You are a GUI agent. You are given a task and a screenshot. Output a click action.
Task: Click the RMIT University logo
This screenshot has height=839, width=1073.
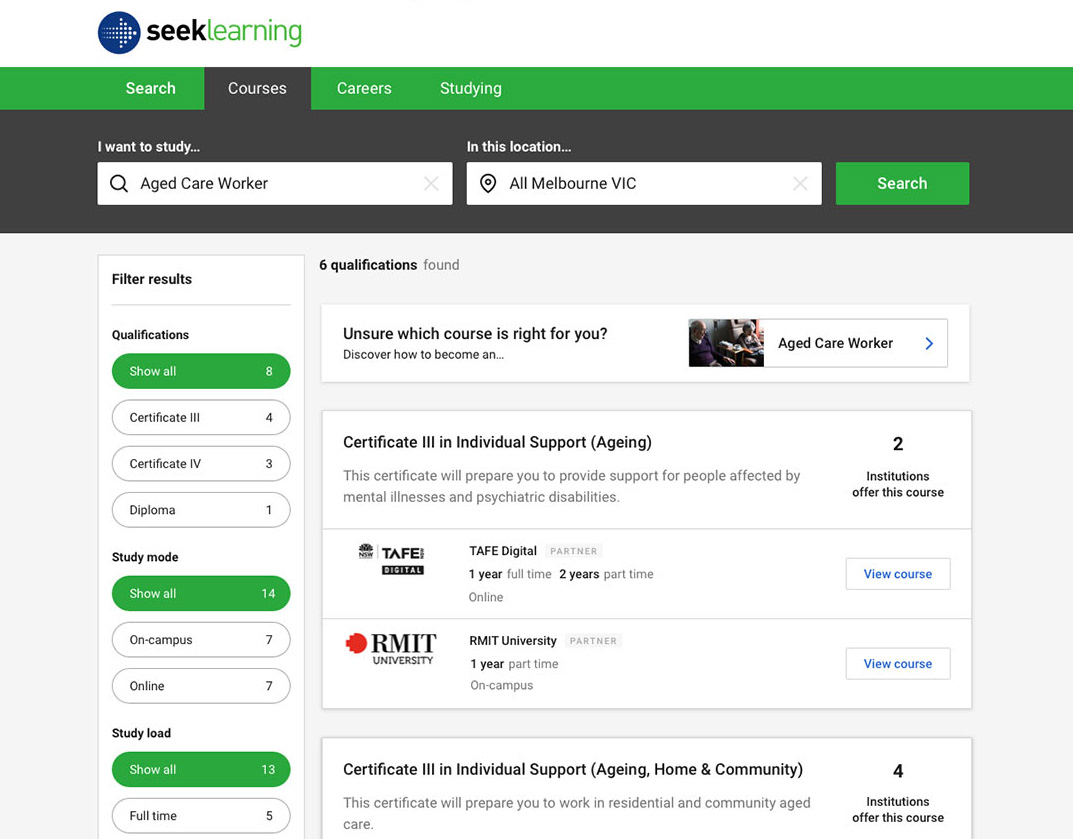(391, 649)
